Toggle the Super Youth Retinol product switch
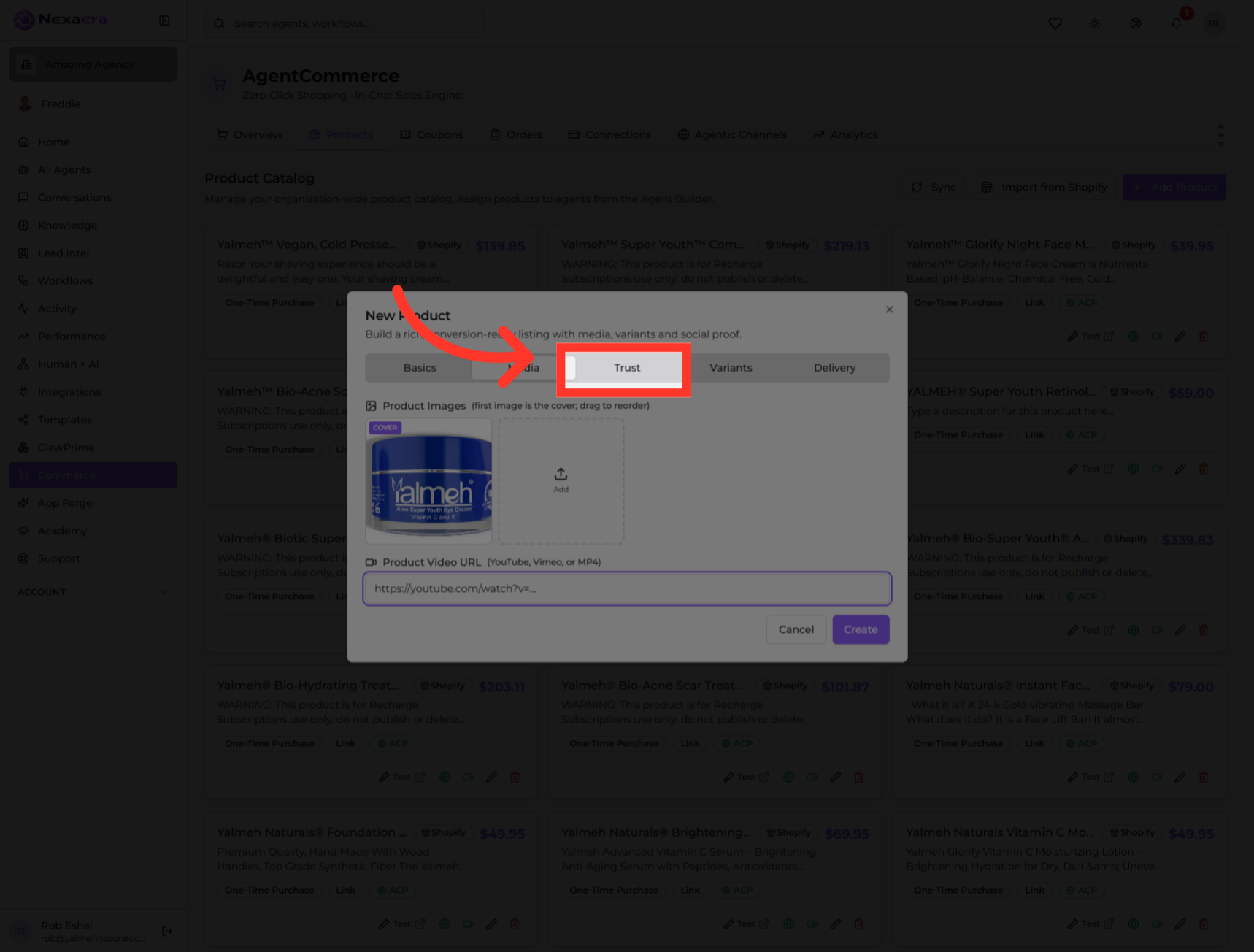Screen dimensions: 1254x952 point(1157,469)
